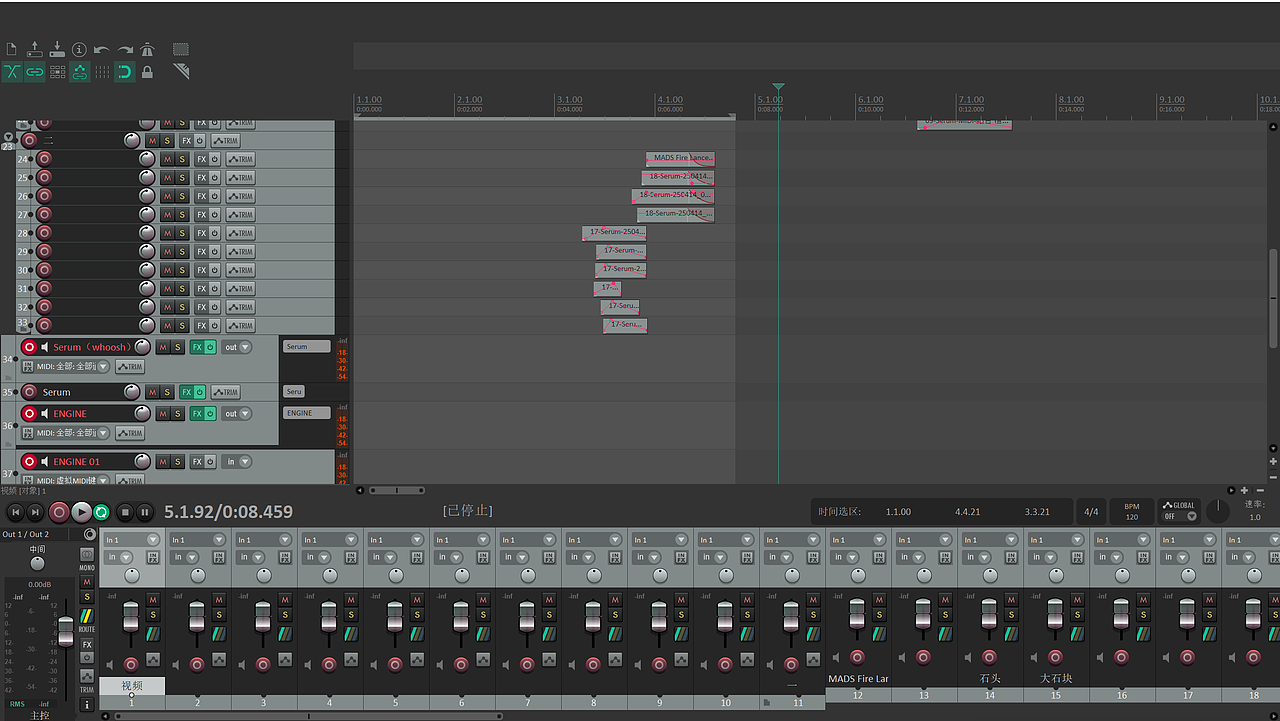This screenshot has width=1280, height=721.
Task: Mute track 35 Serum
Action: click(153, 392)
